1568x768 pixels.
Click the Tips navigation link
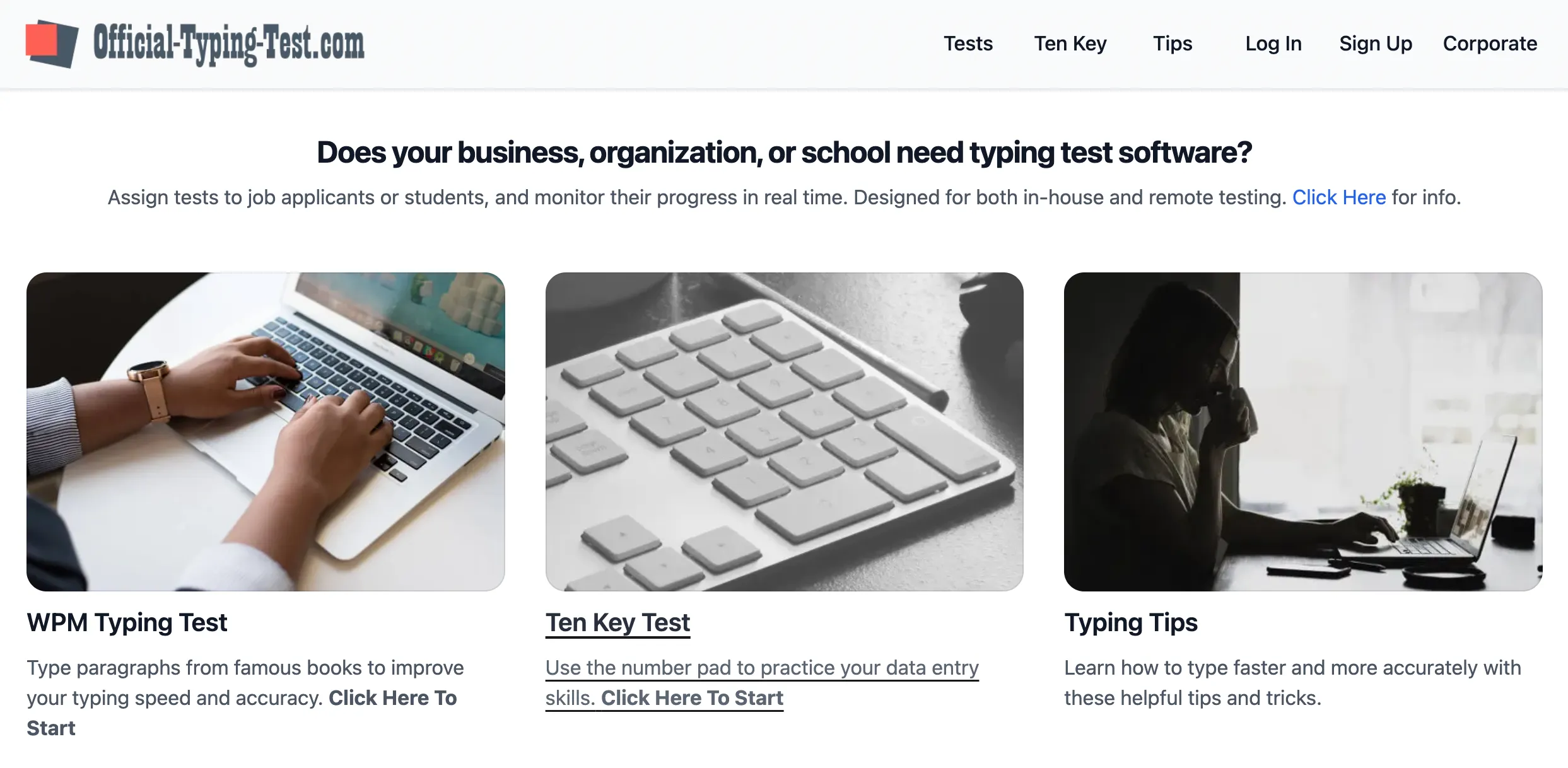[1172, 42]
